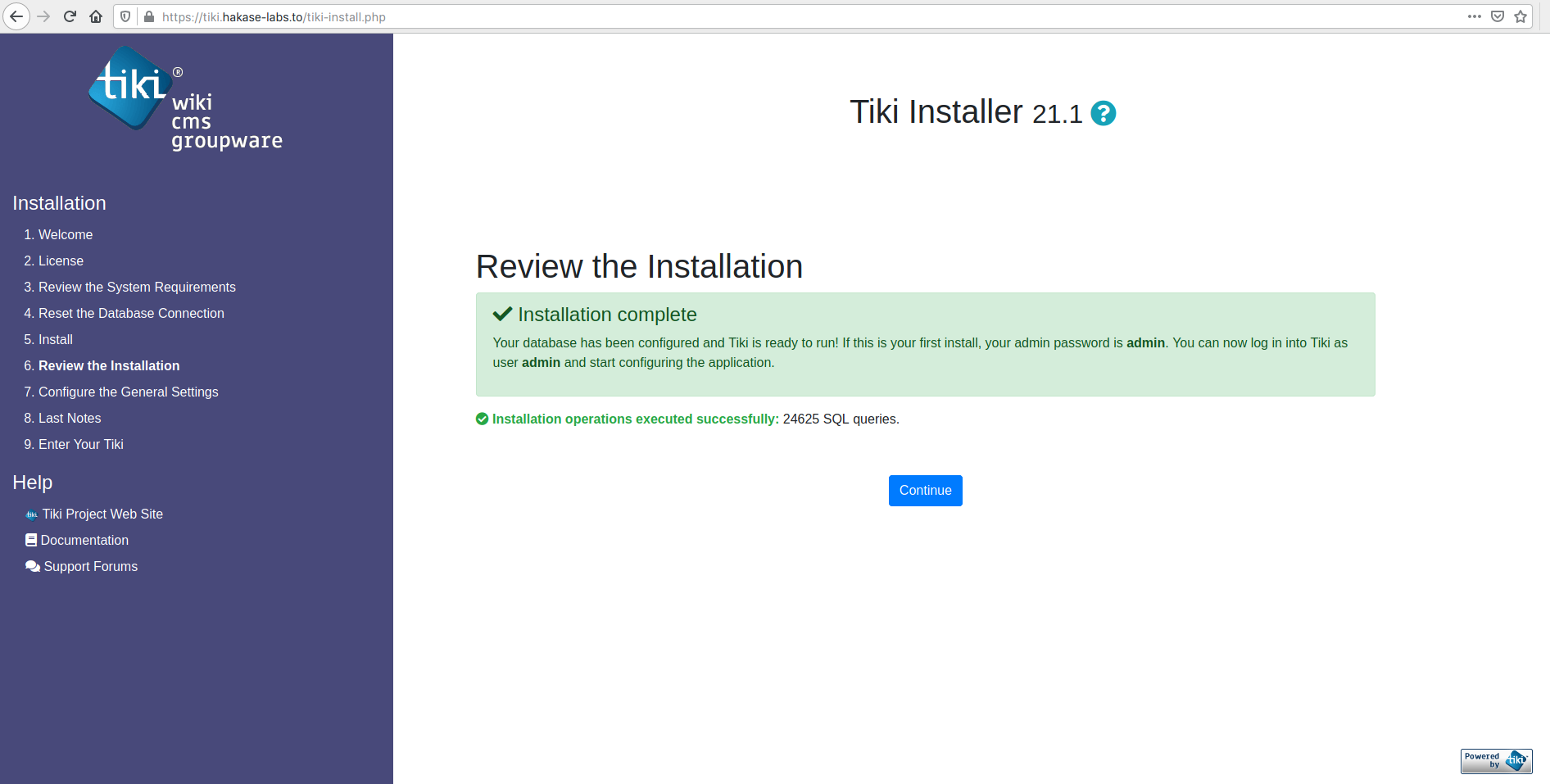Image resolution: width=1550 pixels, height=784 pixels.
Task: Bookmark this page with star icon
Action: (1521, 16)
